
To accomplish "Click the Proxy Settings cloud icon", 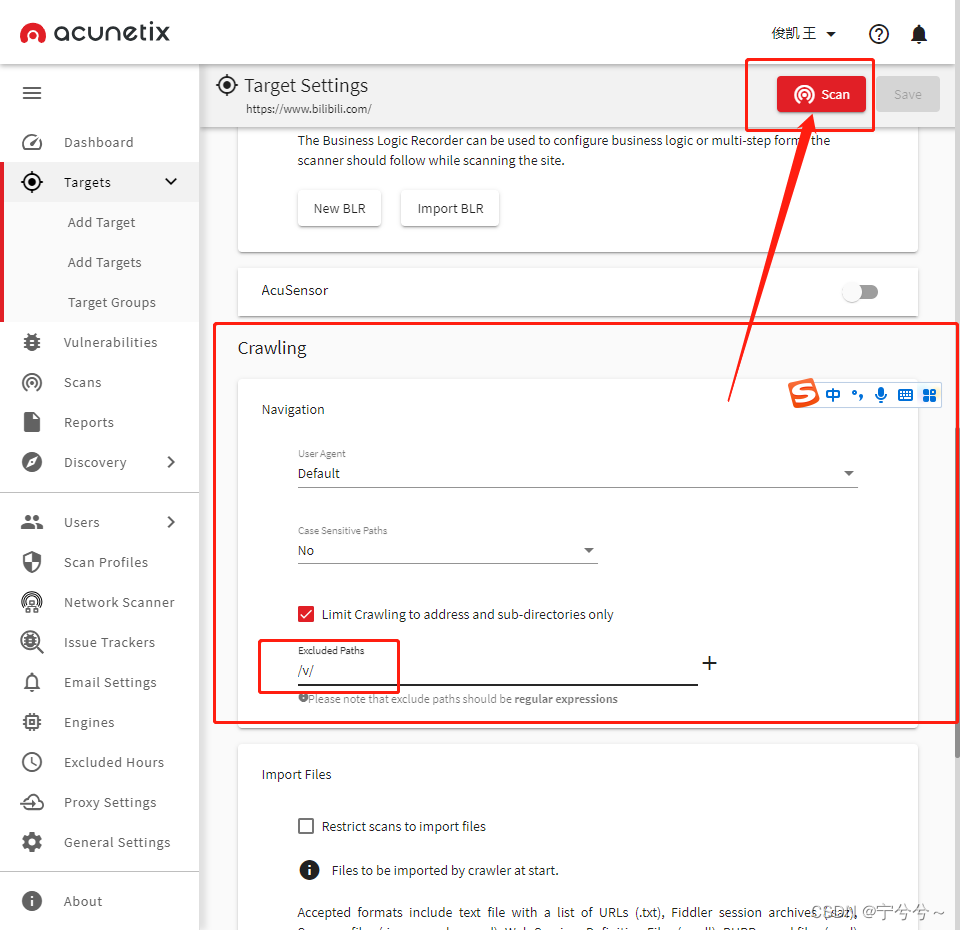I will pos(32,802).
